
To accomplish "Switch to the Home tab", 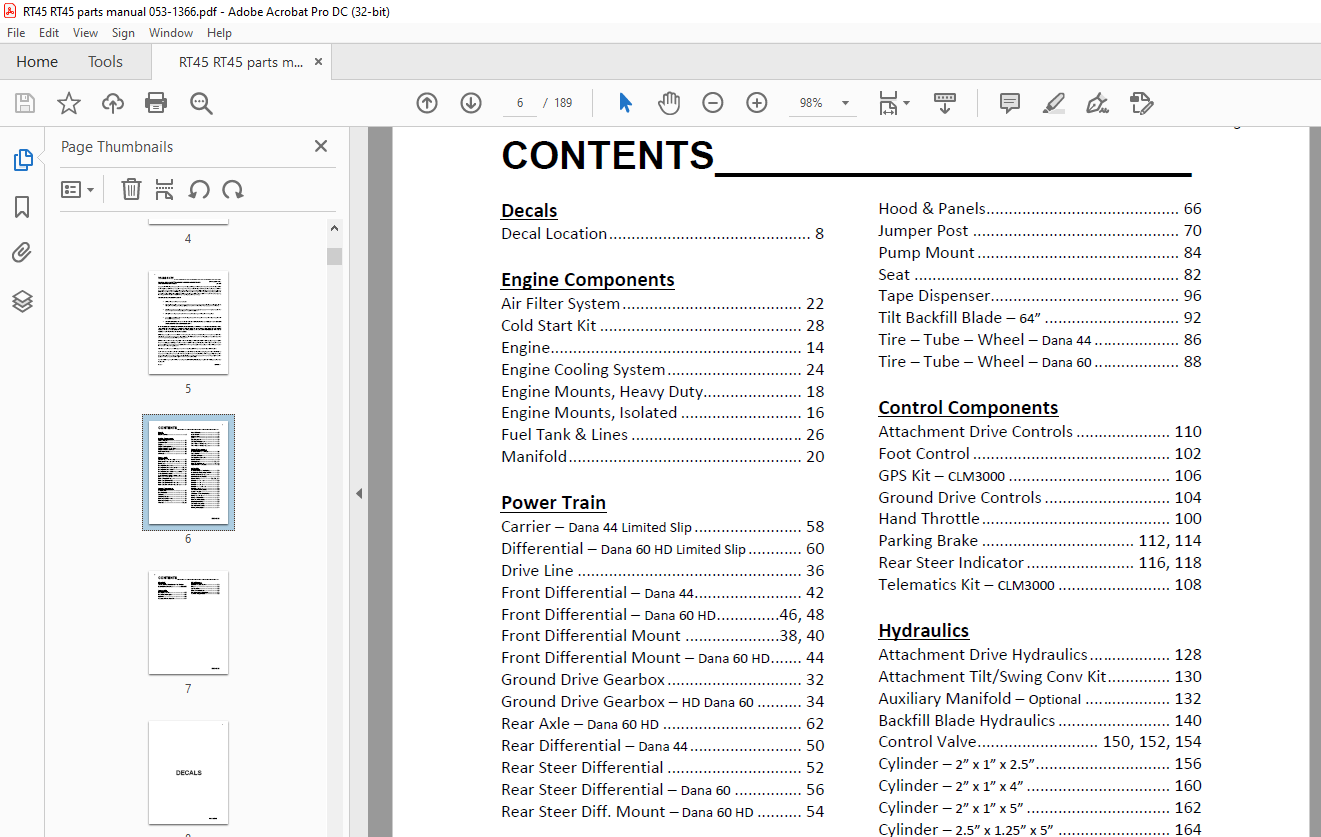I will [x=37, y=62].
